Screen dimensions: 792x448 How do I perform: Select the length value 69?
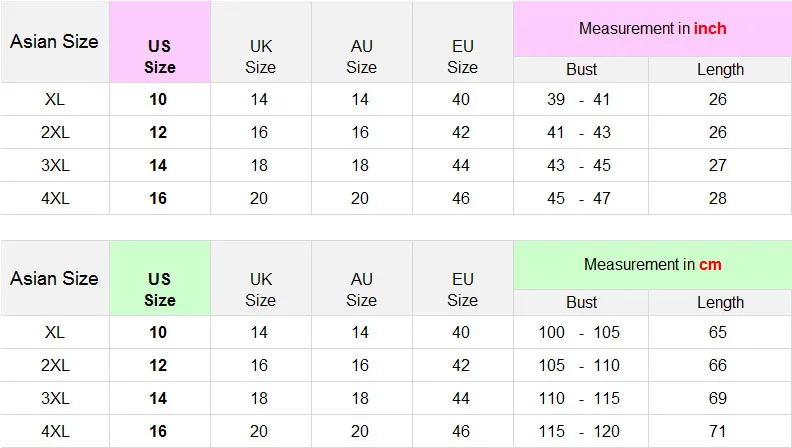pos(718,398)
